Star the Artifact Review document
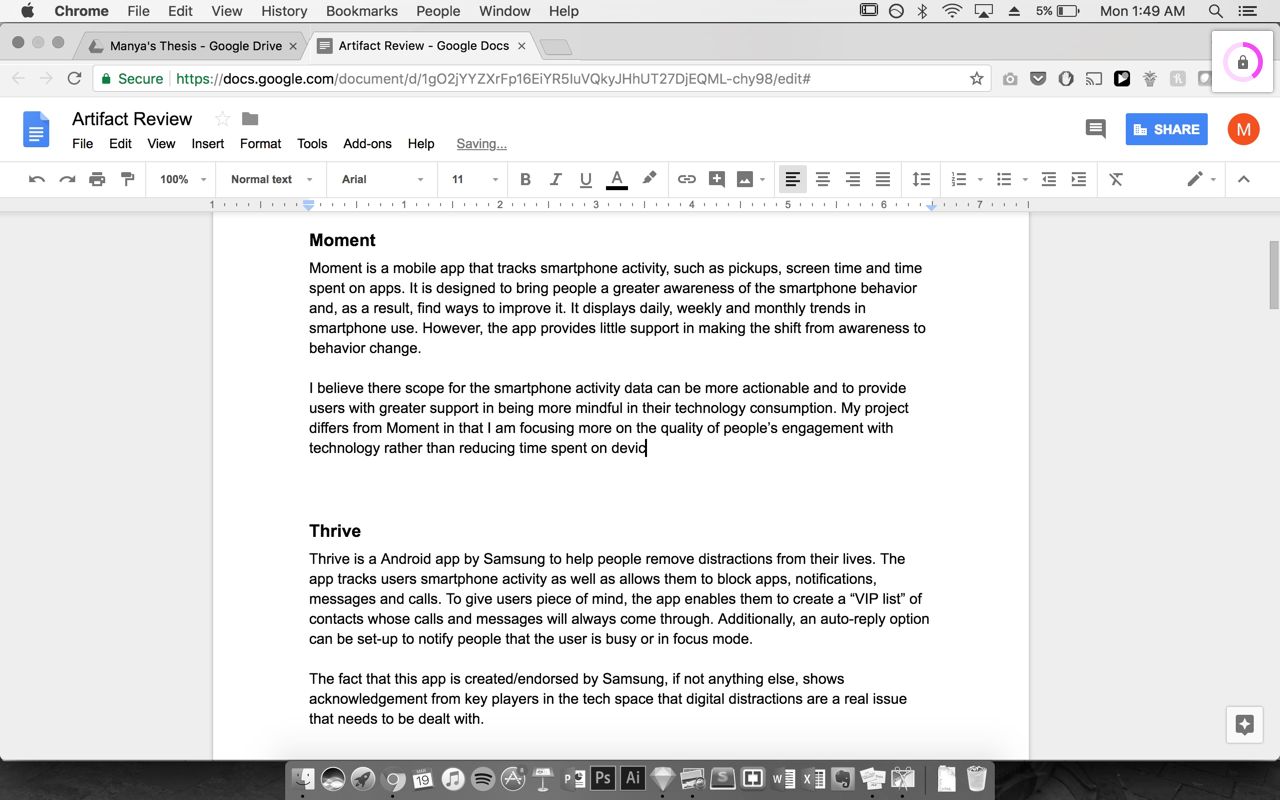This screenshot has height=800, width=1280. (x=222, y=119)
